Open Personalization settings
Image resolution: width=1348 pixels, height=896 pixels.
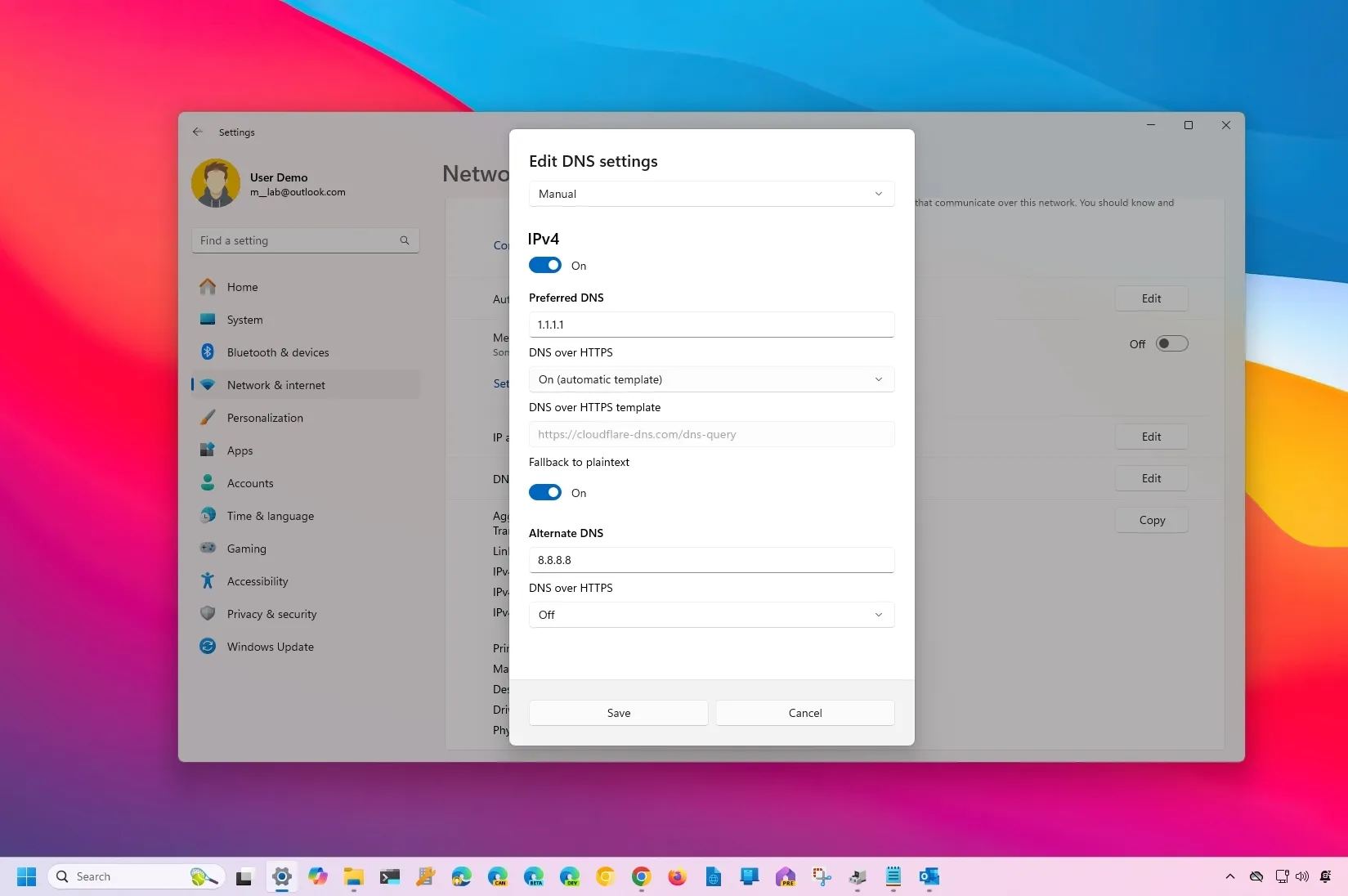(306, 418)
